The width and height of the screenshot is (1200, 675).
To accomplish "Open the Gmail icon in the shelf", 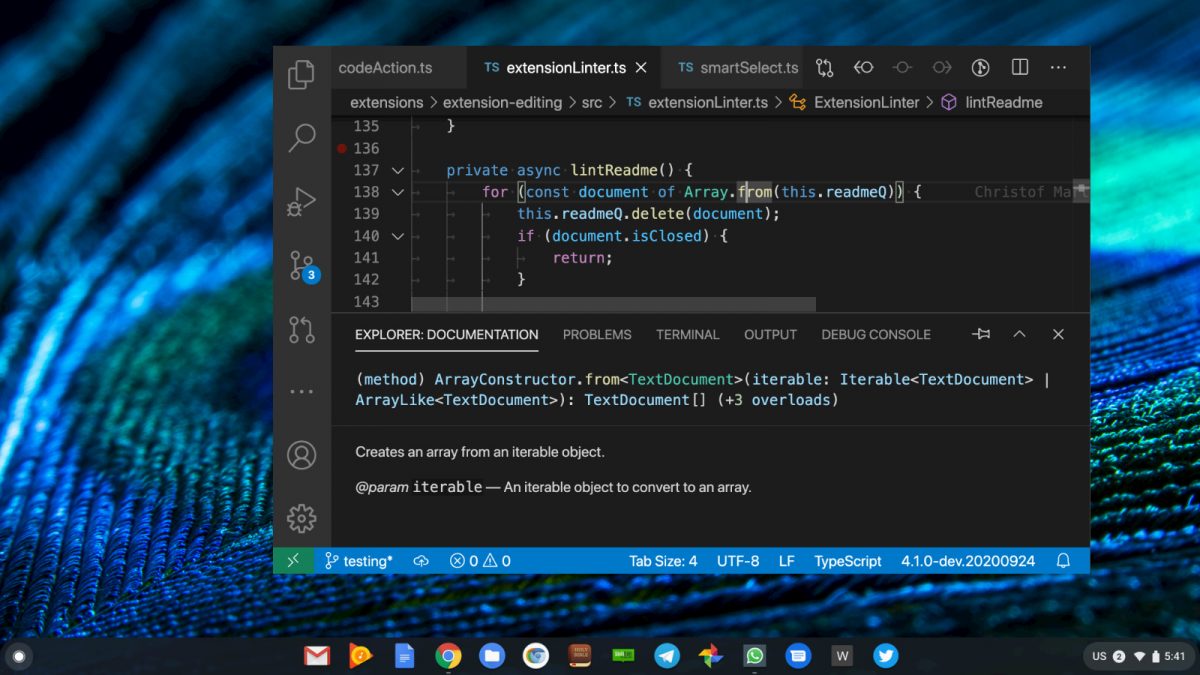I will 317,656.
